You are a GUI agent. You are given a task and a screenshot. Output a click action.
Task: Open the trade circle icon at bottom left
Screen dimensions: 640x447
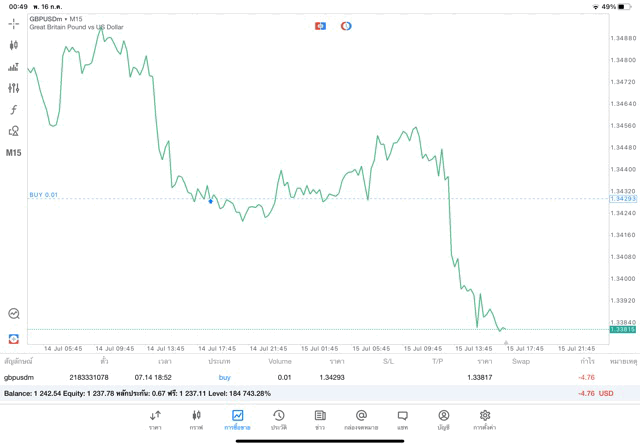[x=14, y=313]
